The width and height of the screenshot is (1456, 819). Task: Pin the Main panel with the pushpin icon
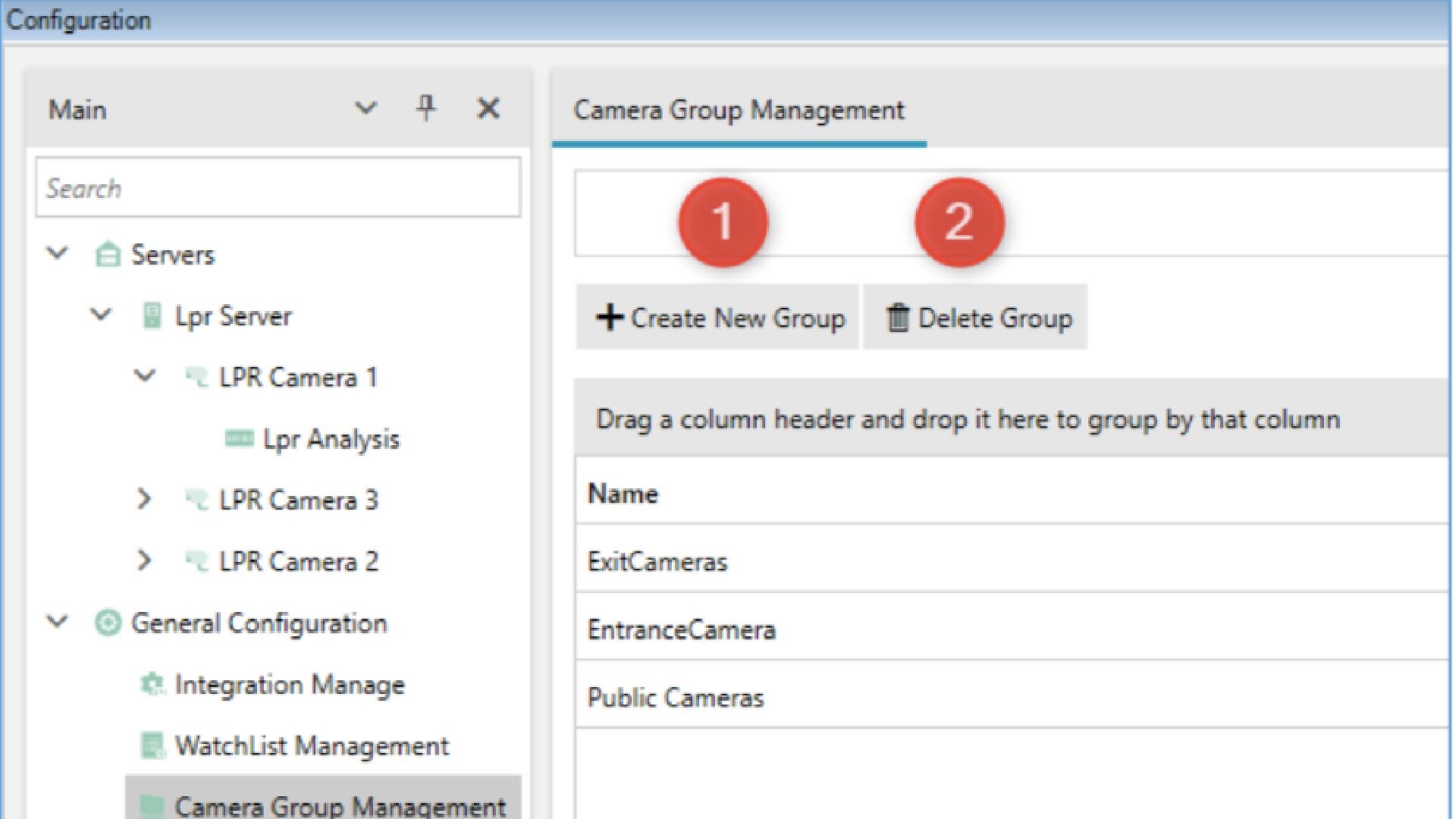(427, 108)
